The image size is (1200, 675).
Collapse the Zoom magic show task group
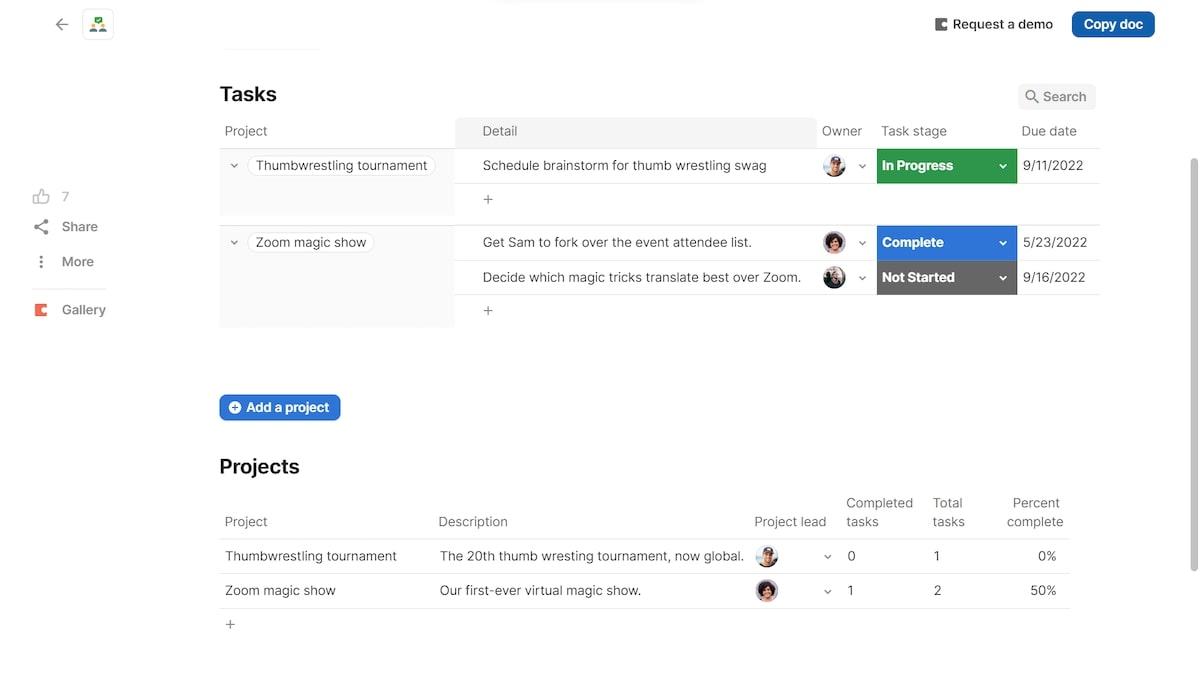pyautogui.click(x=234, y=243)
